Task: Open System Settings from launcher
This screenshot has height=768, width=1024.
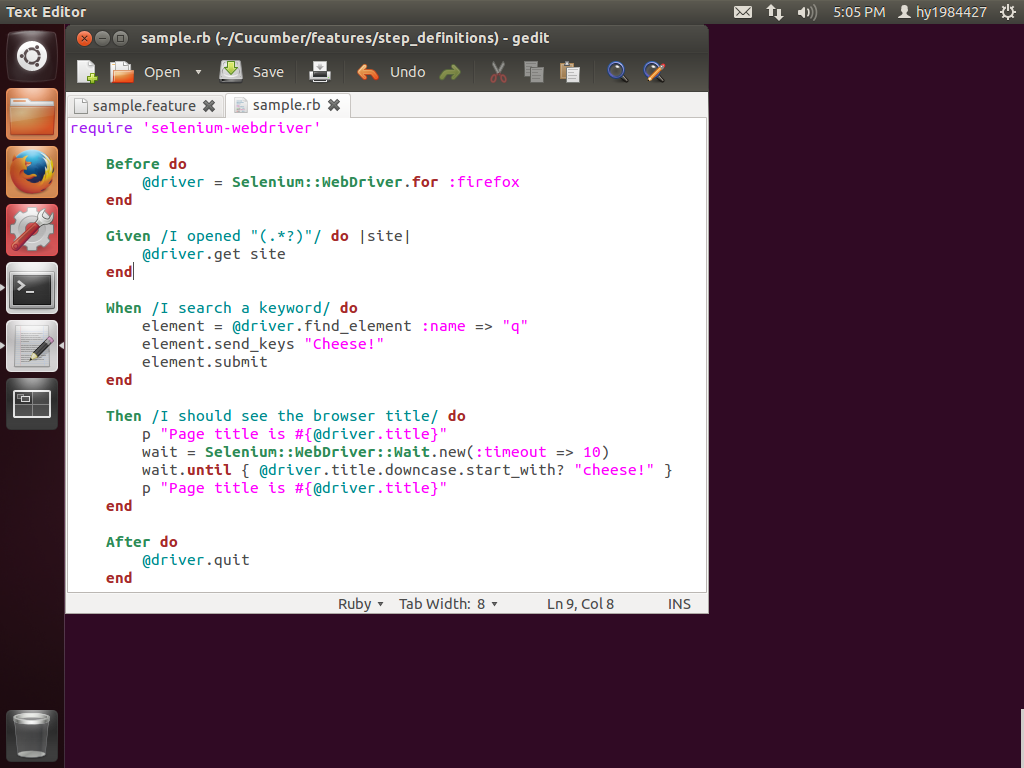Action: click(x=32, y=231)
